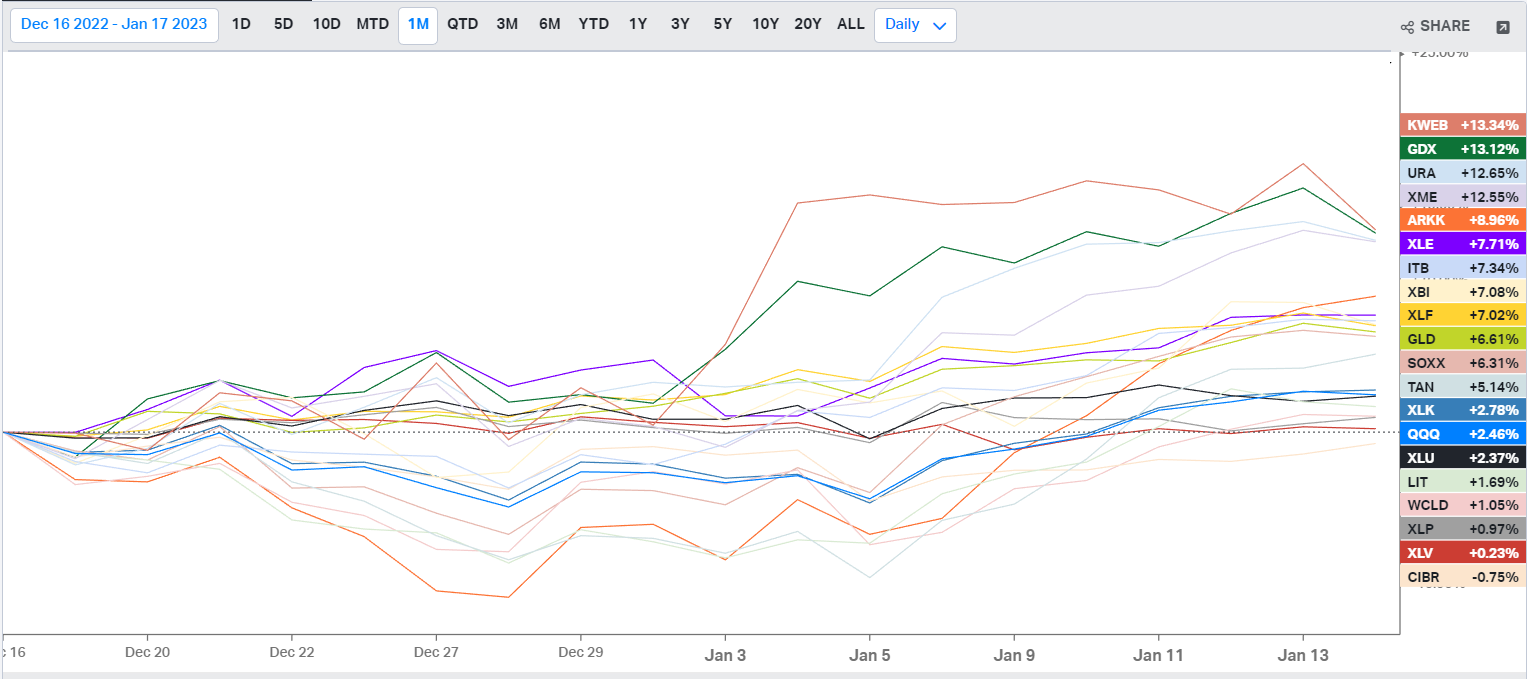Select the YTD time range
The height and width of the screenshot is (679, 1527).
coord(593,25)
